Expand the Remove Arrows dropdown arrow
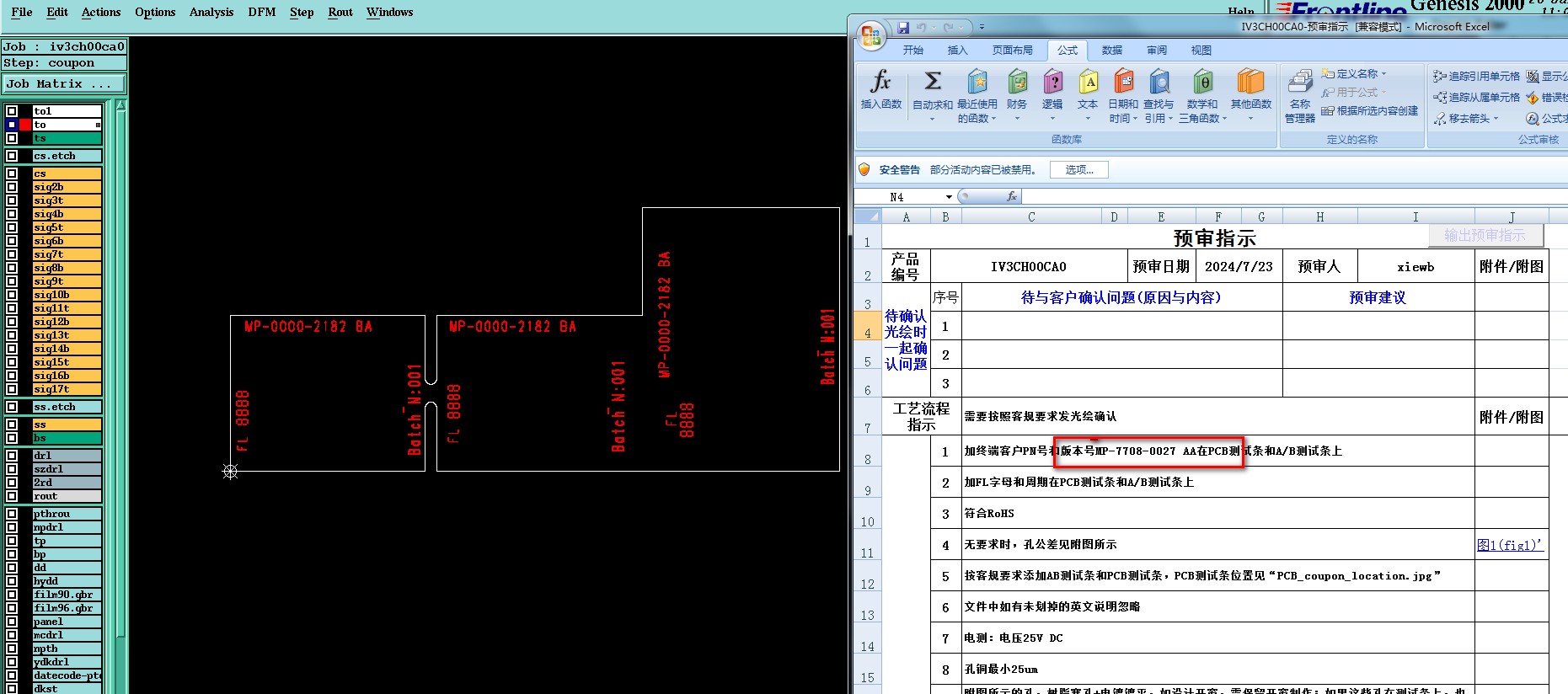The image size is (1568, 694). (1496, 119)
